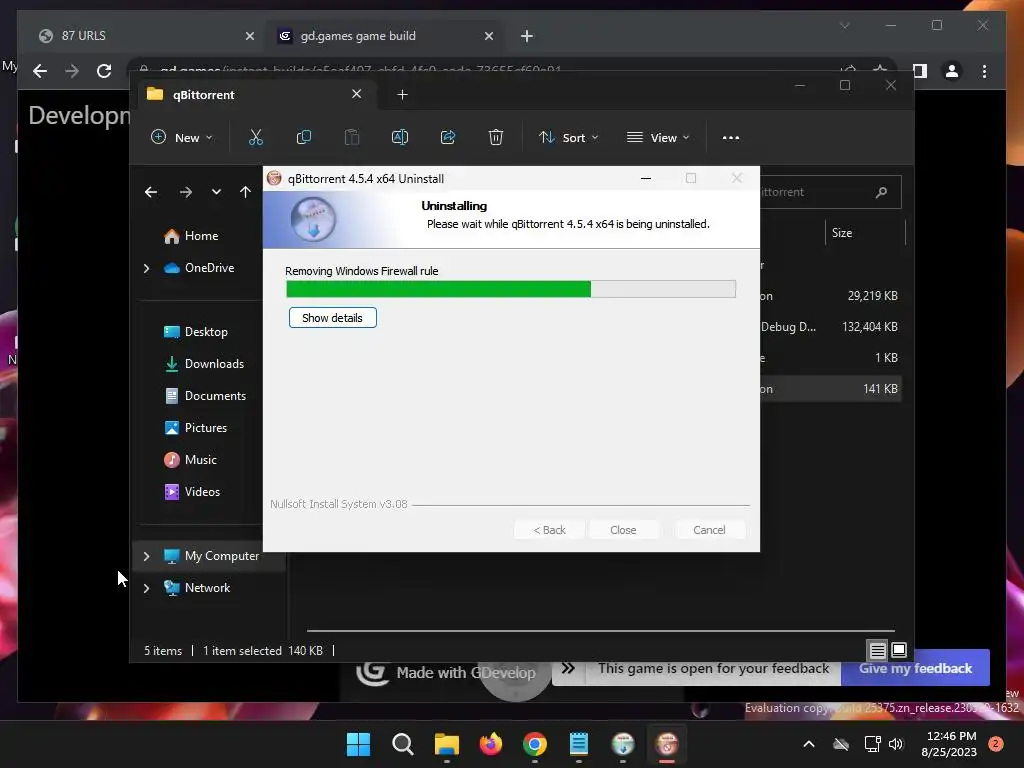The width and height of the screenshot is (1024, 768).
Task: Open the Notepad icon in the taskbar
Action: pos(579,744)
